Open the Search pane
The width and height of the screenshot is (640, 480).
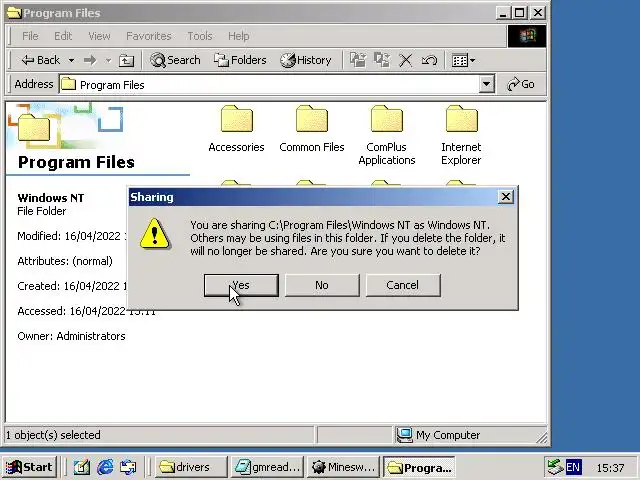pos(175,60)
